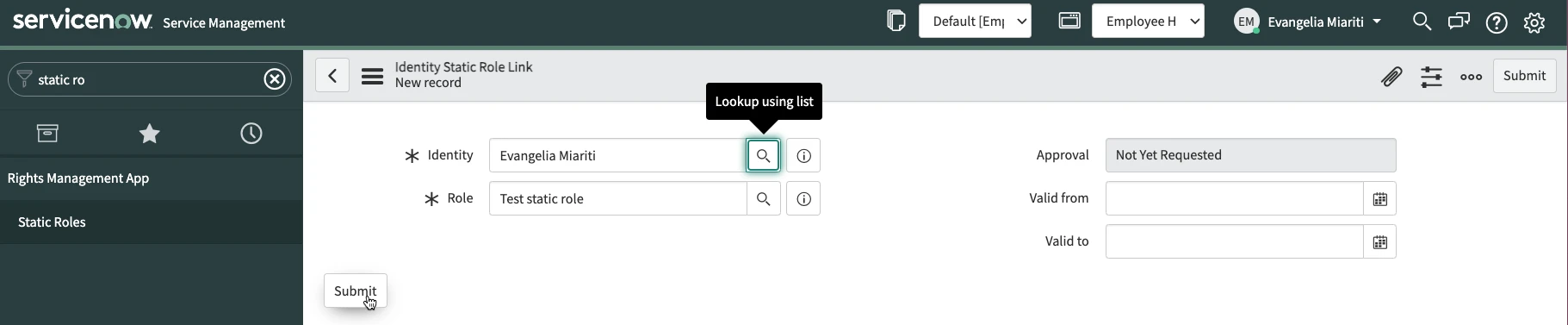
Task: Click the Service Management header text
Action: pyautogui.click(x=224, y=22)
